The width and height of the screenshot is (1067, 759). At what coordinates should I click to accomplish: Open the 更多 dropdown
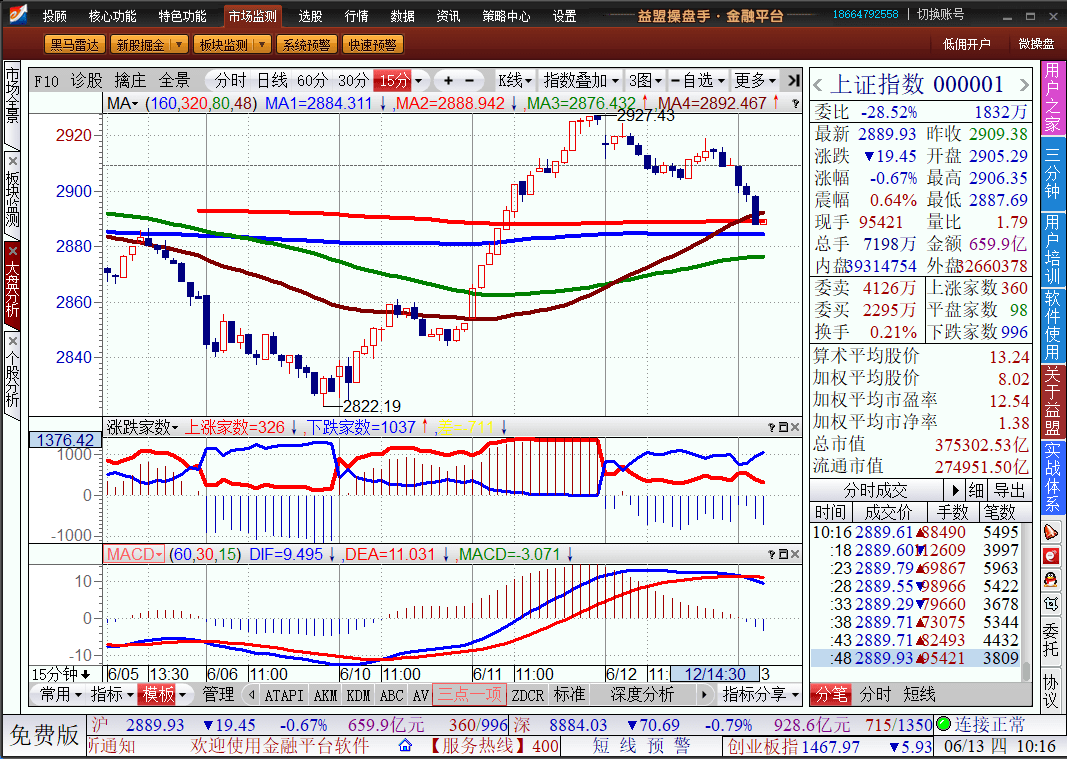pos(755,81)
